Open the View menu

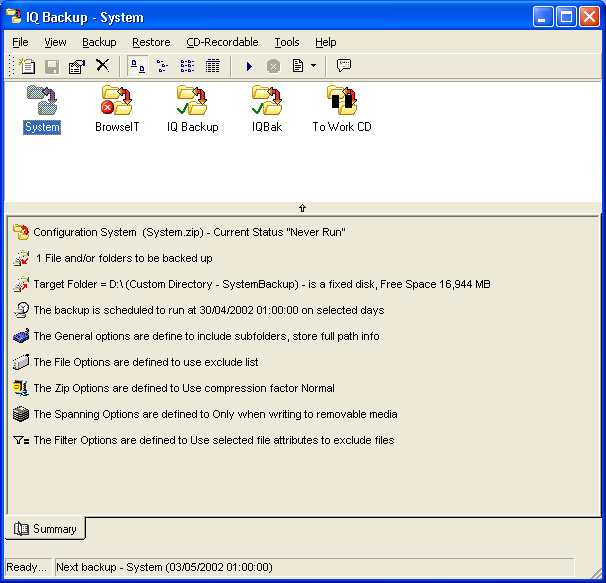click(x=55, y=42)
